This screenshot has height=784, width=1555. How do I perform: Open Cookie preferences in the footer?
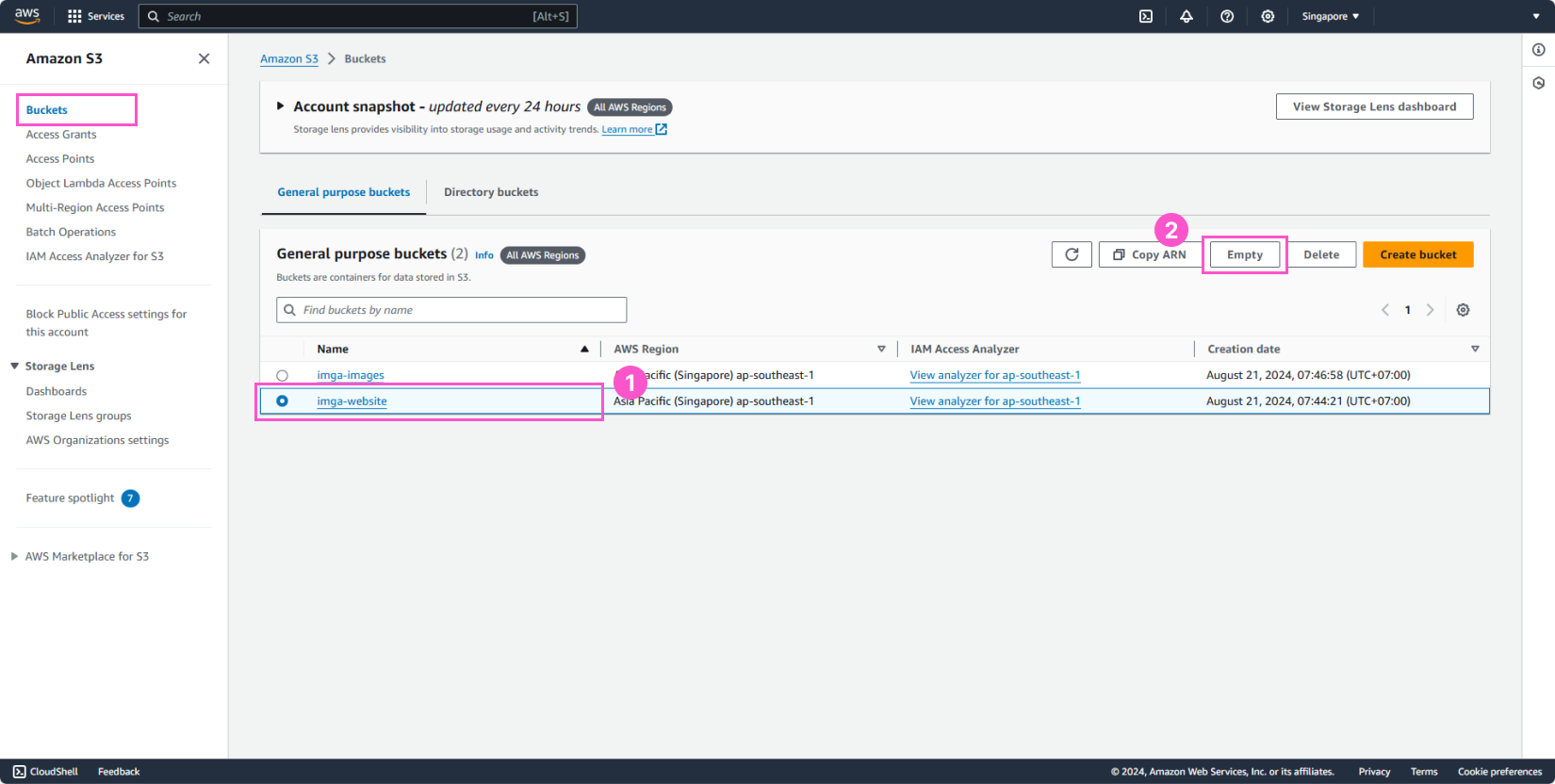1499,772
